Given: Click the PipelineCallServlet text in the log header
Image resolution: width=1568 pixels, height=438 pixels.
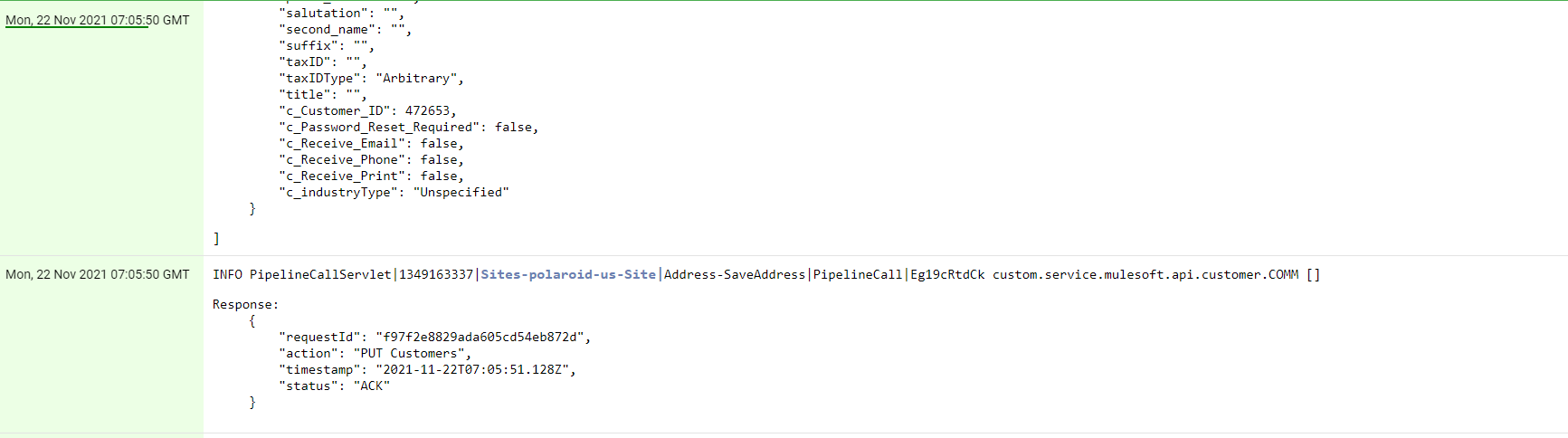Looking at the screenshot, I should click(320, 274).
